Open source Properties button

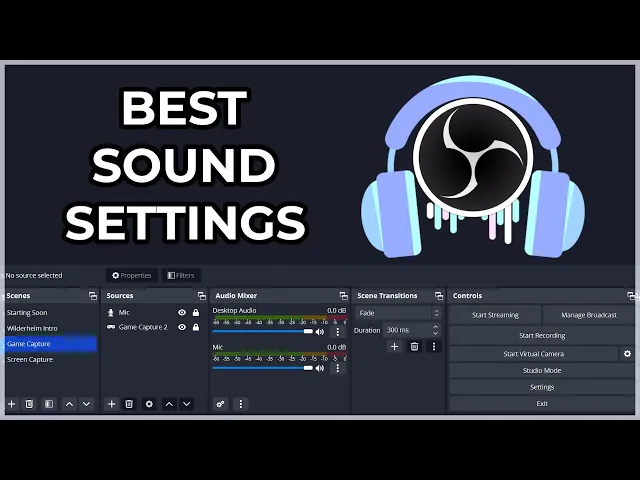[132, 276]
